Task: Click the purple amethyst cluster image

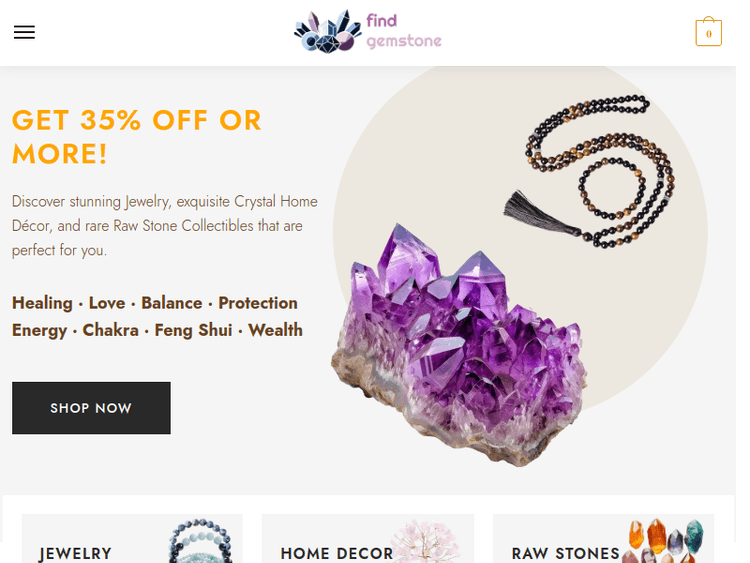Action: click(458, 345)
